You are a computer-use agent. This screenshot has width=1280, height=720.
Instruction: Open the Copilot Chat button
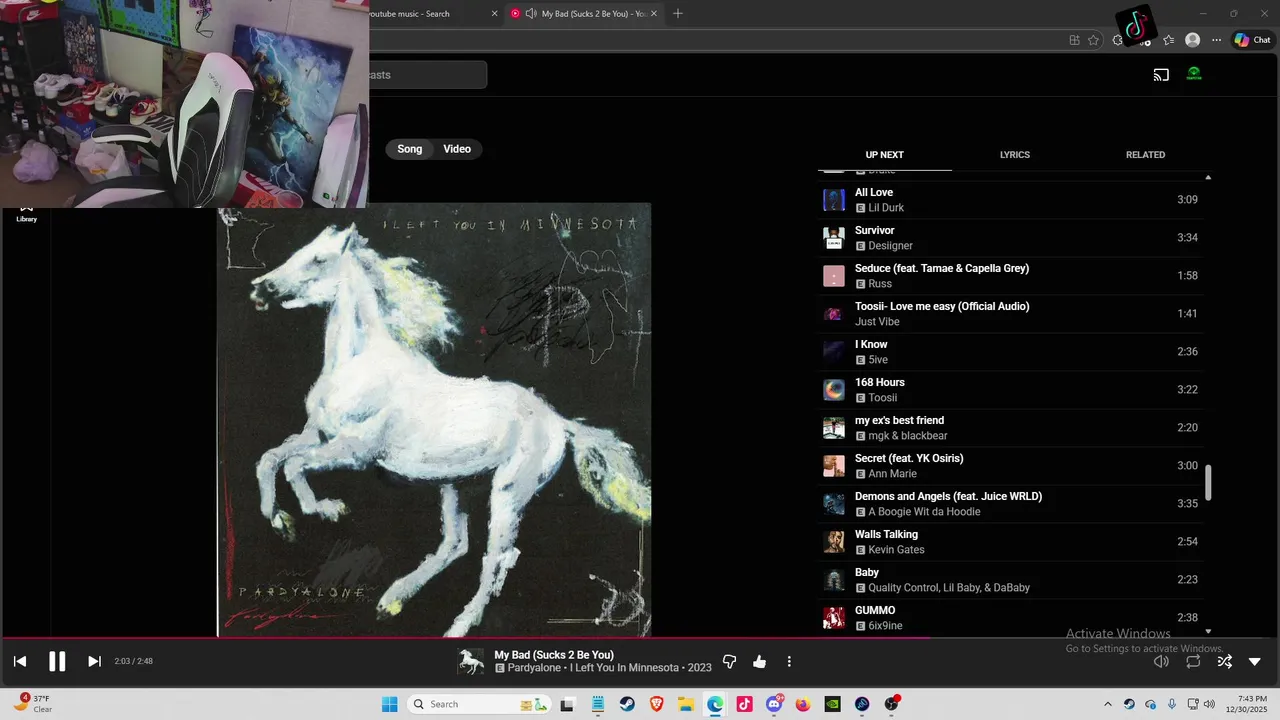click(1252, 40)
